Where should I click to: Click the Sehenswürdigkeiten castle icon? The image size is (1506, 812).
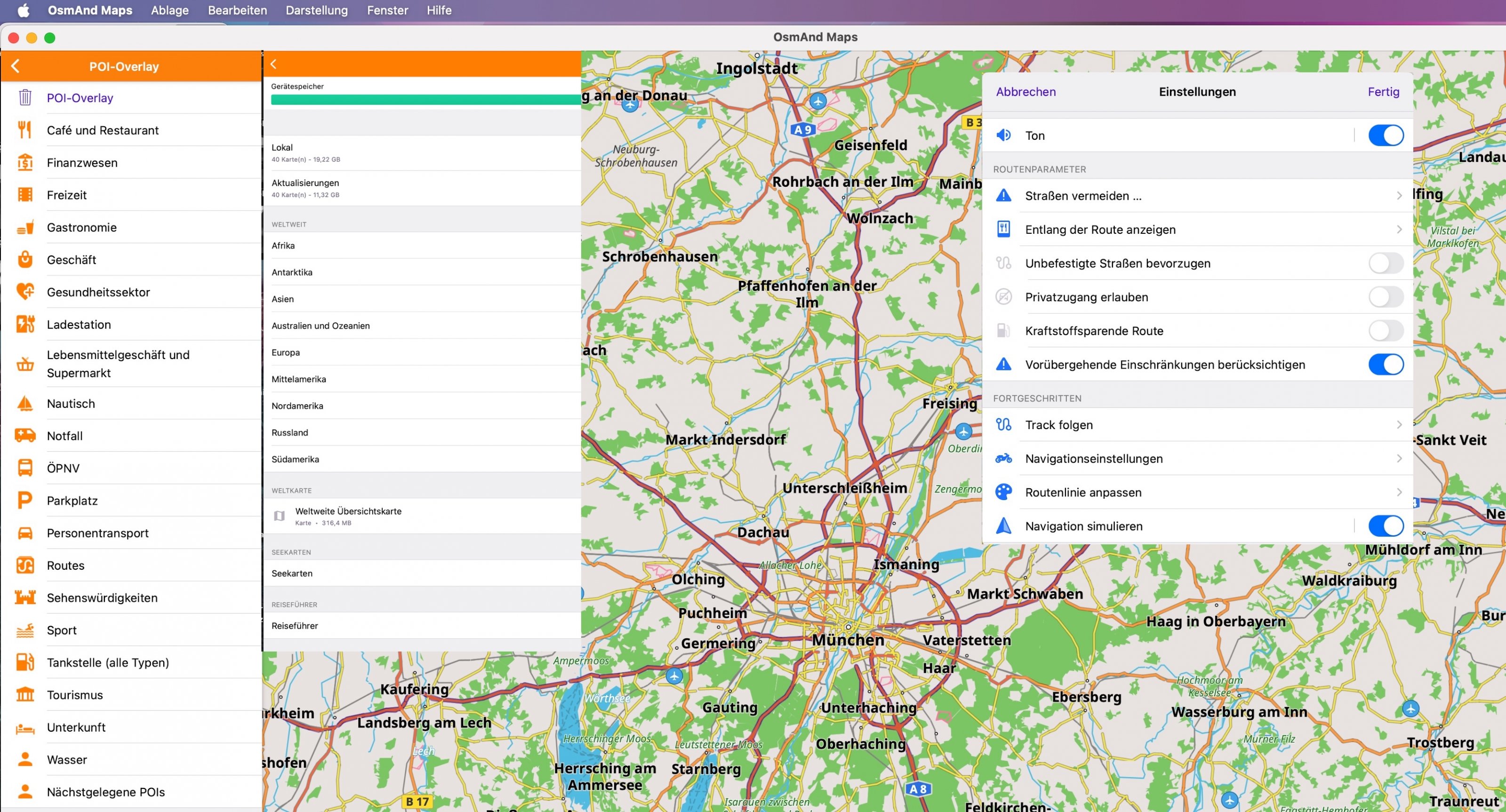pos(24,597)
